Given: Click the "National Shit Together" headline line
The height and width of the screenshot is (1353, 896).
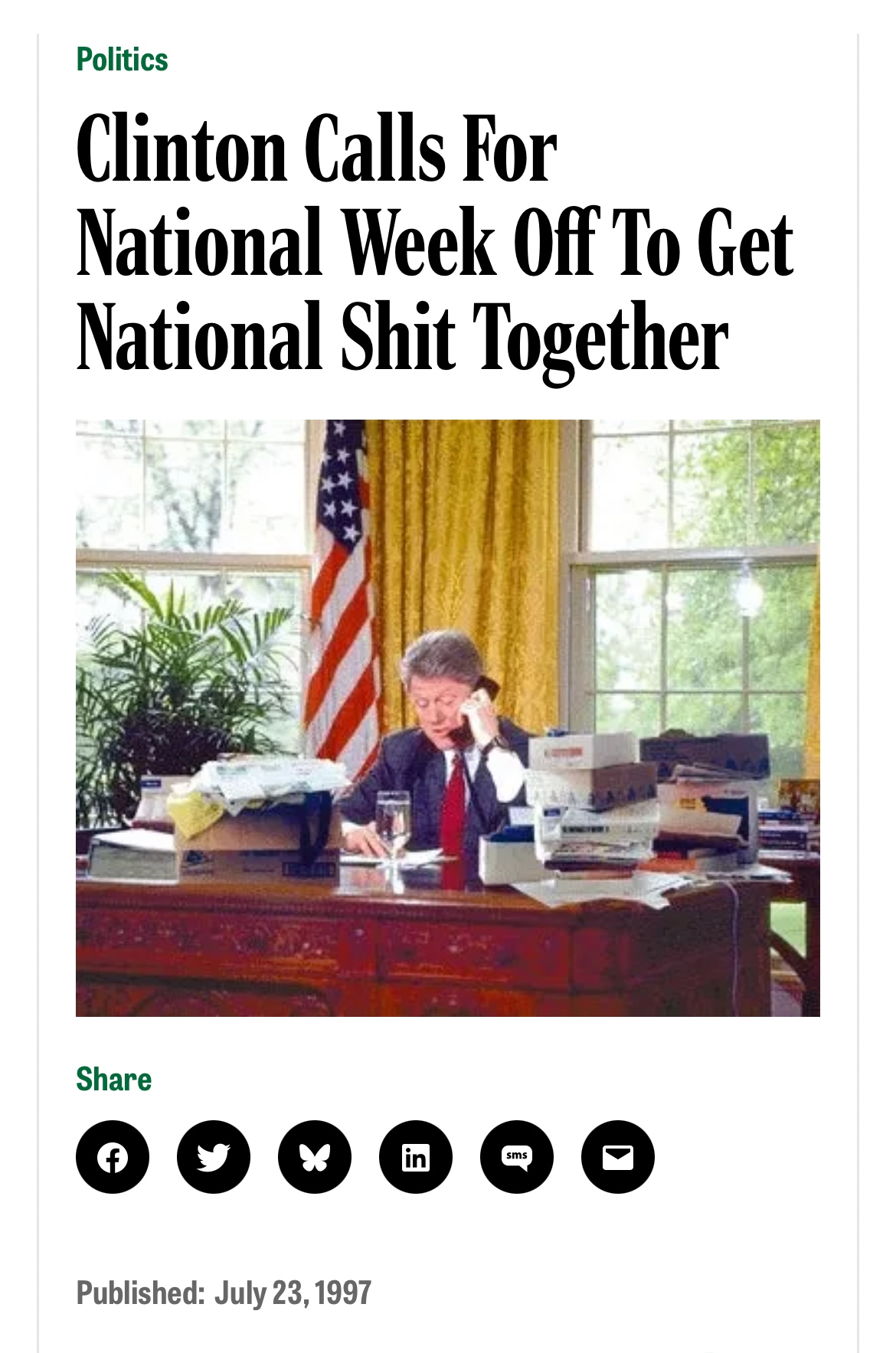Looking at the screenshot, I should coord(402,337).
